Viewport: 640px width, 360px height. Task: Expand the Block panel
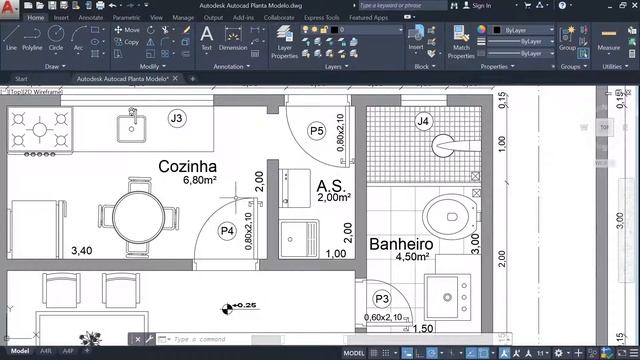pyautogui.click(x=424, y=67)
